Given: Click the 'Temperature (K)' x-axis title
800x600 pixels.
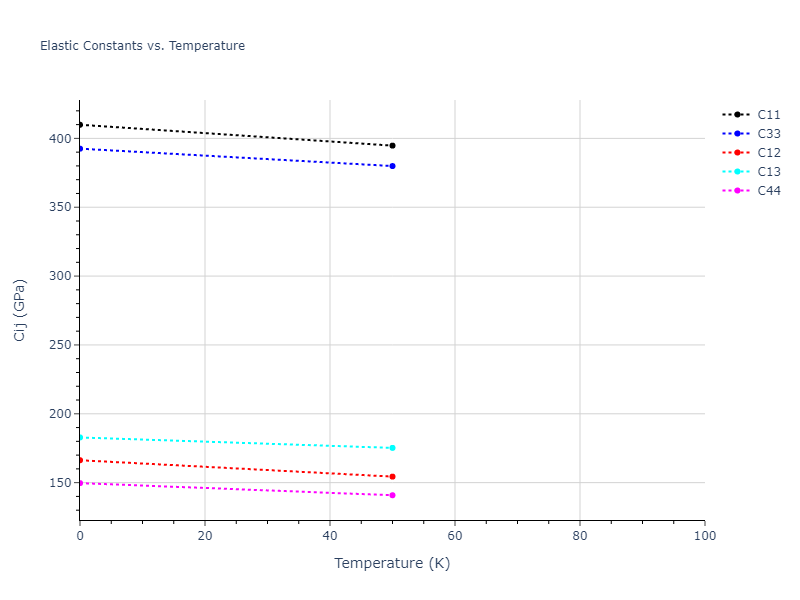Looking at the screenshot, I should pos(392,564).
